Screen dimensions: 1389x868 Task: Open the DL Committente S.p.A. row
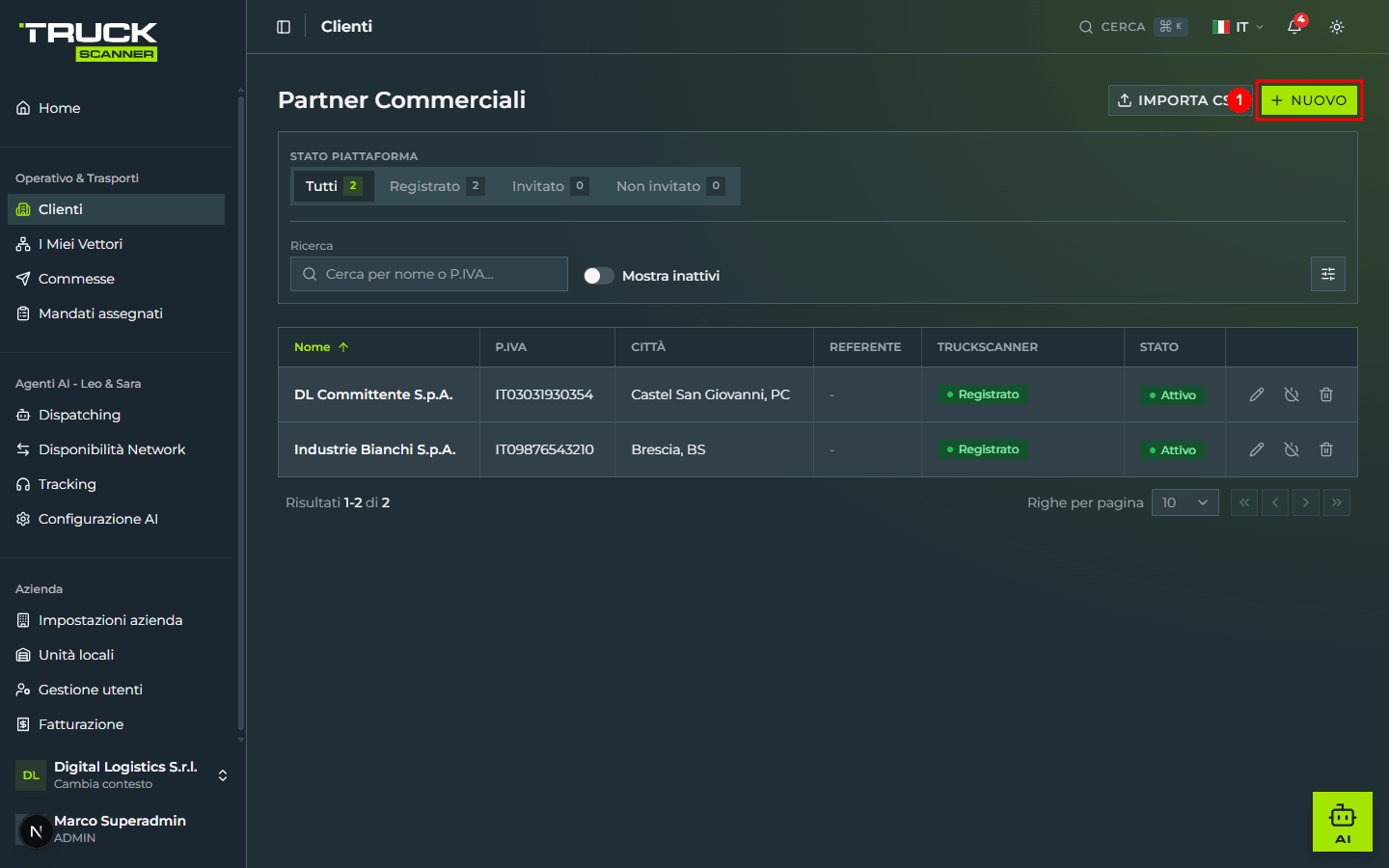coord(817,394)
